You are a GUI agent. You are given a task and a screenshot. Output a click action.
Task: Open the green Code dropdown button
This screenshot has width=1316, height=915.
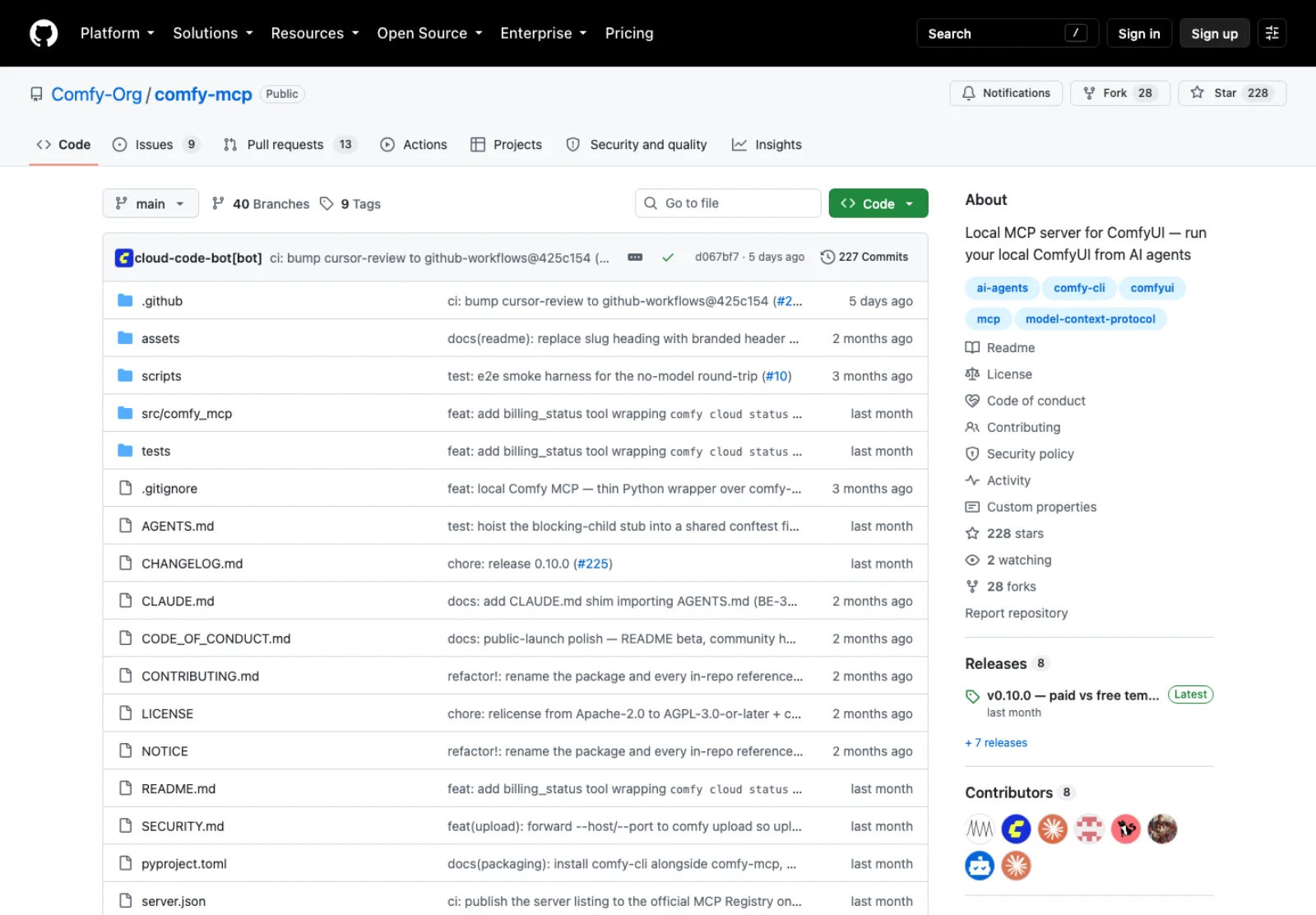[878, 203]
